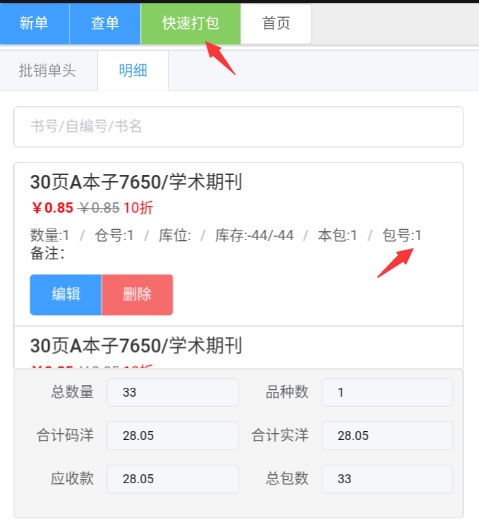The image size is (479, 531).
Task: Click the 品种数 field showing 1
Action: point(387,392)
